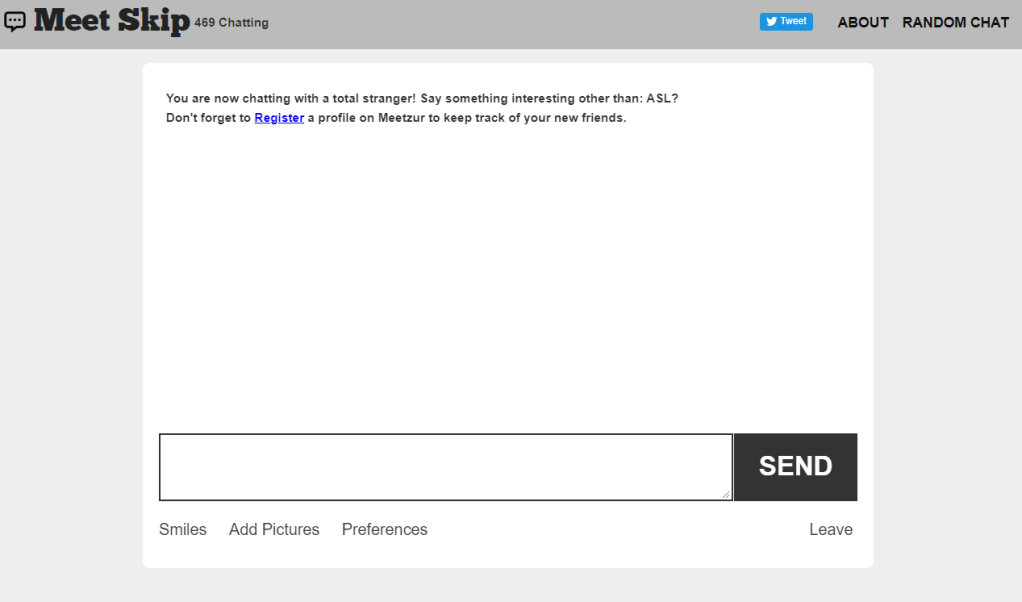
Task: Click the Meet Skip speech bubble logo
Action: [15, 20]
